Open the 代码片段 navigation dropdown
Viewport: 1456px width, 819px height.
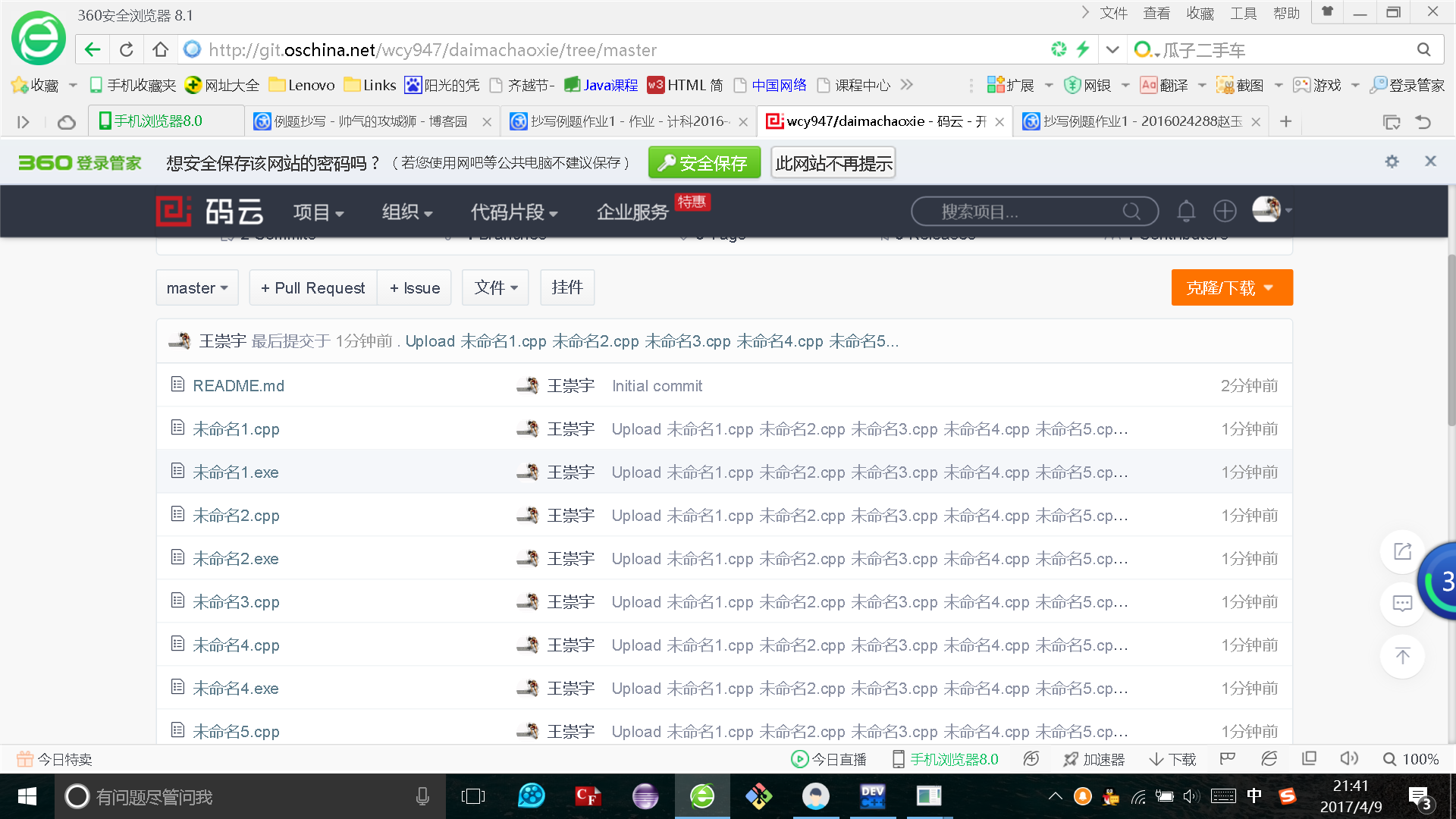pyautogui.click(x=514, y=212)
